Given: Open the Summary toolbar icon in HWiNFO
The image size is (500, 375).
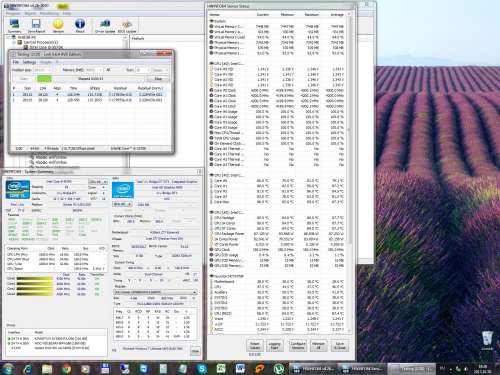Looking at the screenshot, I should click(14, 26).
